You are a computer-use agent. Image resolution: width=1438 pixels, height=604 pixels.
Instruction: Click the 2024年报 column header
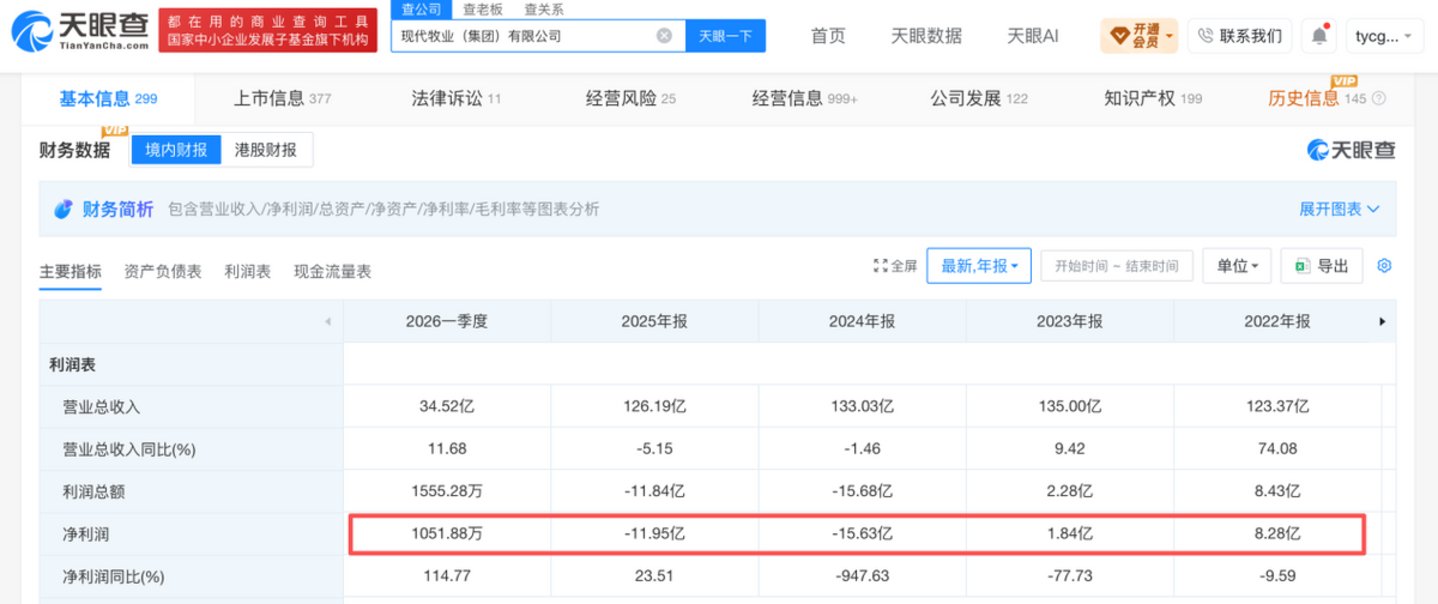(862, 321)
